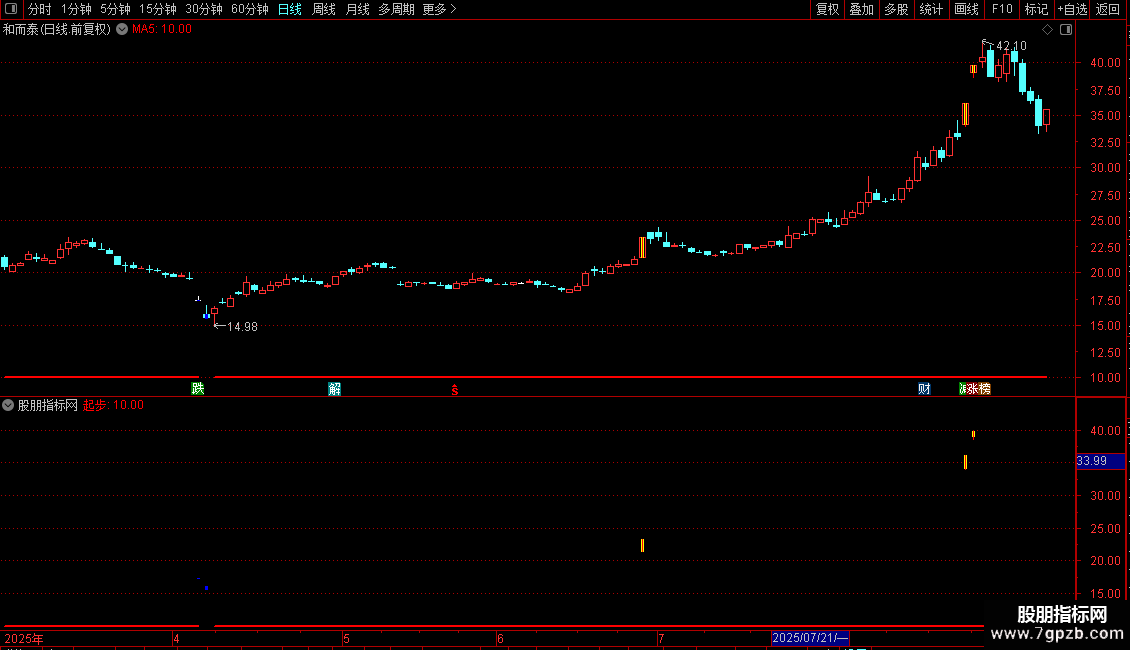Click the 42.10 high price label
Screen dimensions: 1130x650
[x=1011, y=45]
